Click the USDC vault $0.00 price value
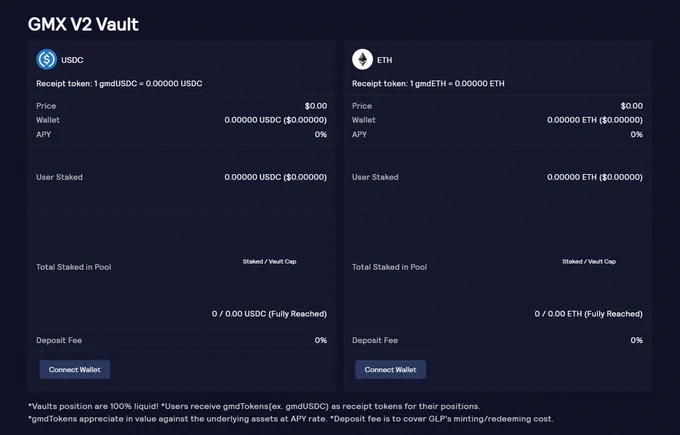 coord(316,106)
